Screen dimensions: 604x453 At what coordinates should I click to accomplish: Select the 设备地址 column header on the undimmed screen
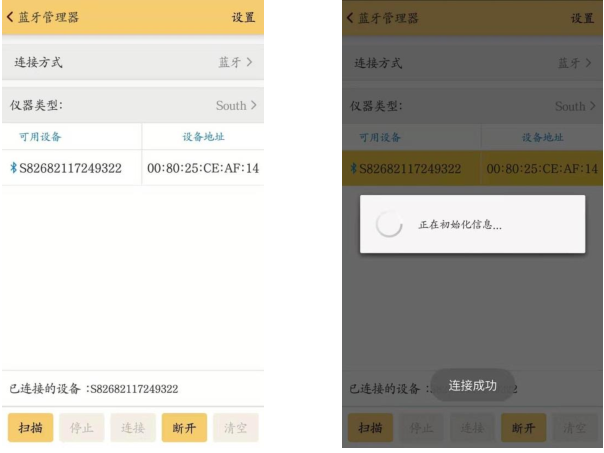click(x=203, y=137)
